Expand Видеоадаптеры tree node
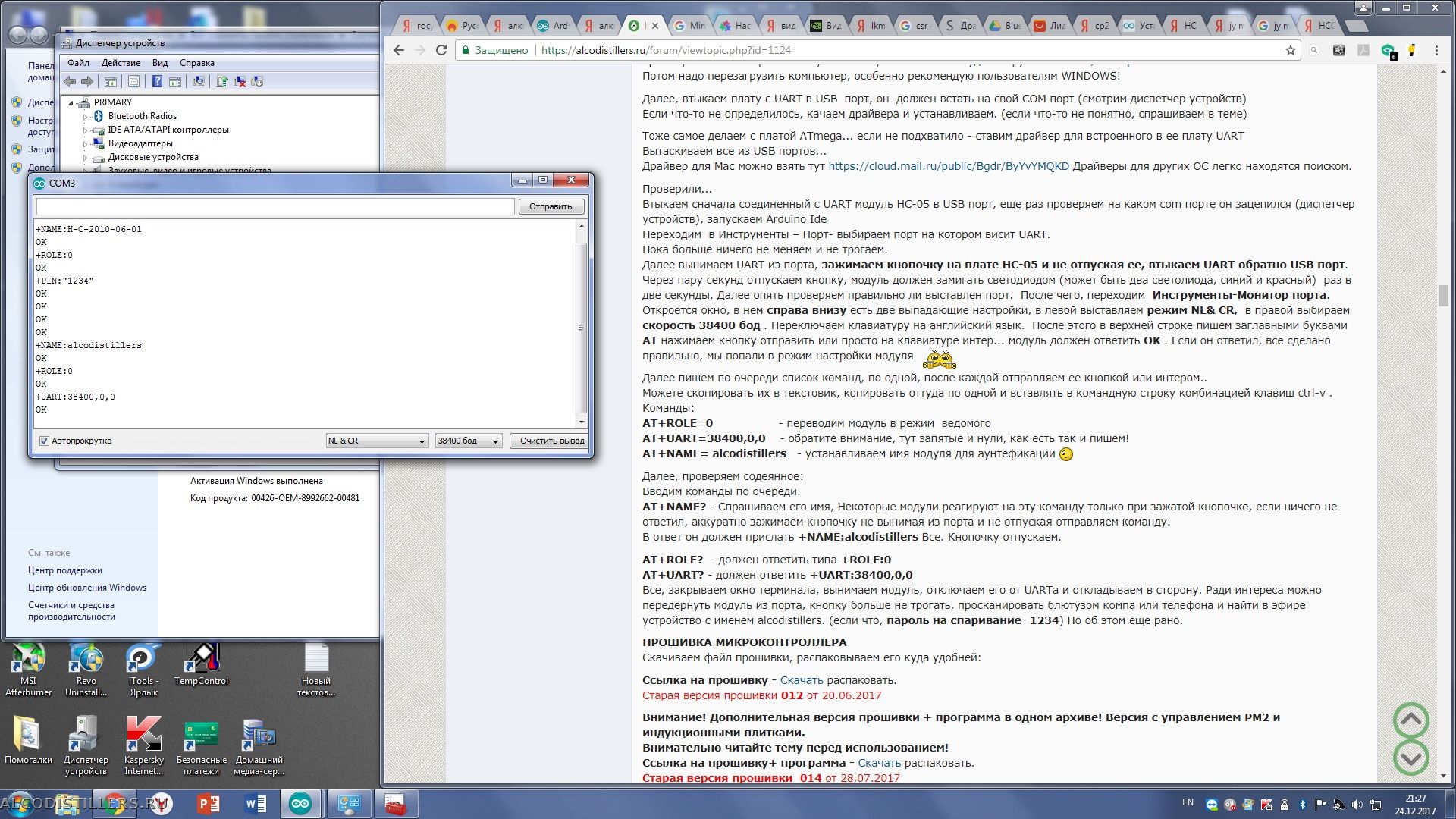The width and height of the screenshot is (1456, 819). pyautogui.click(x=85, y=144)
